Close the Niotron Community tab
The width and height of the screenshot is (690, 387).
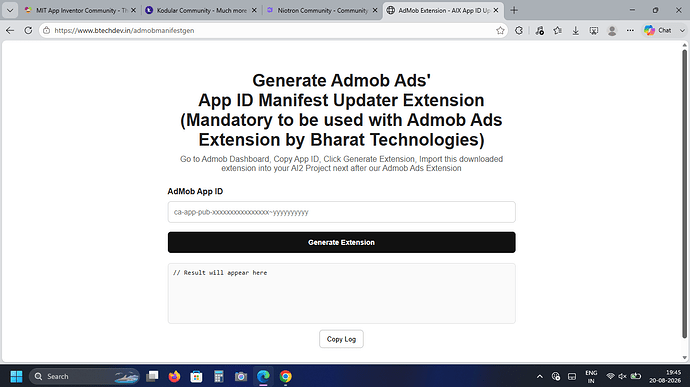(x=375, y=10)
